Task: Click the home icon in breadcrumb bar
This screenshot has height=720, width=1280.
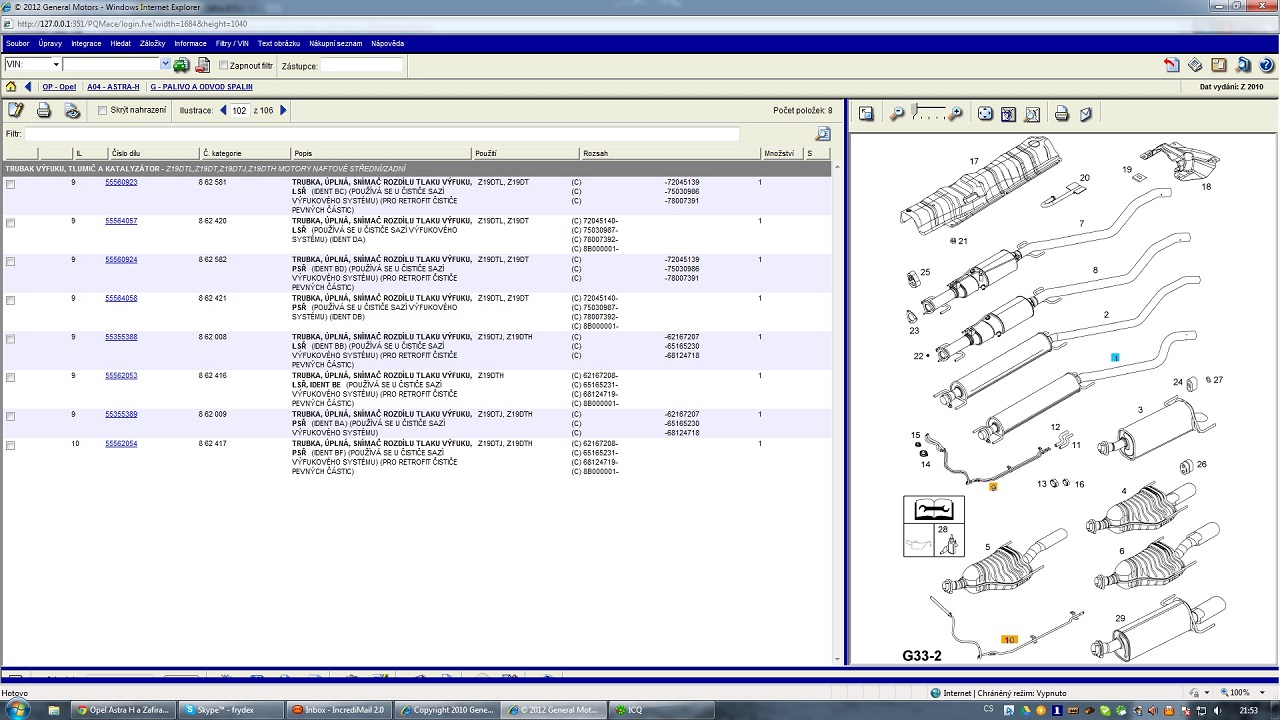Action: click(x=11, y=87)
